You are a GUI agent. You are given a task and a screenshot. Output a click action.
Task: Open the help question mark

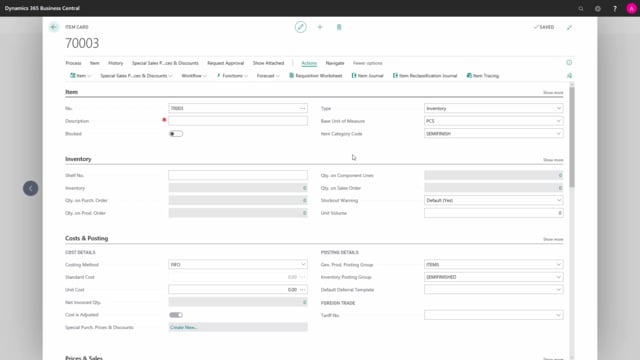[x=615, y=8]
